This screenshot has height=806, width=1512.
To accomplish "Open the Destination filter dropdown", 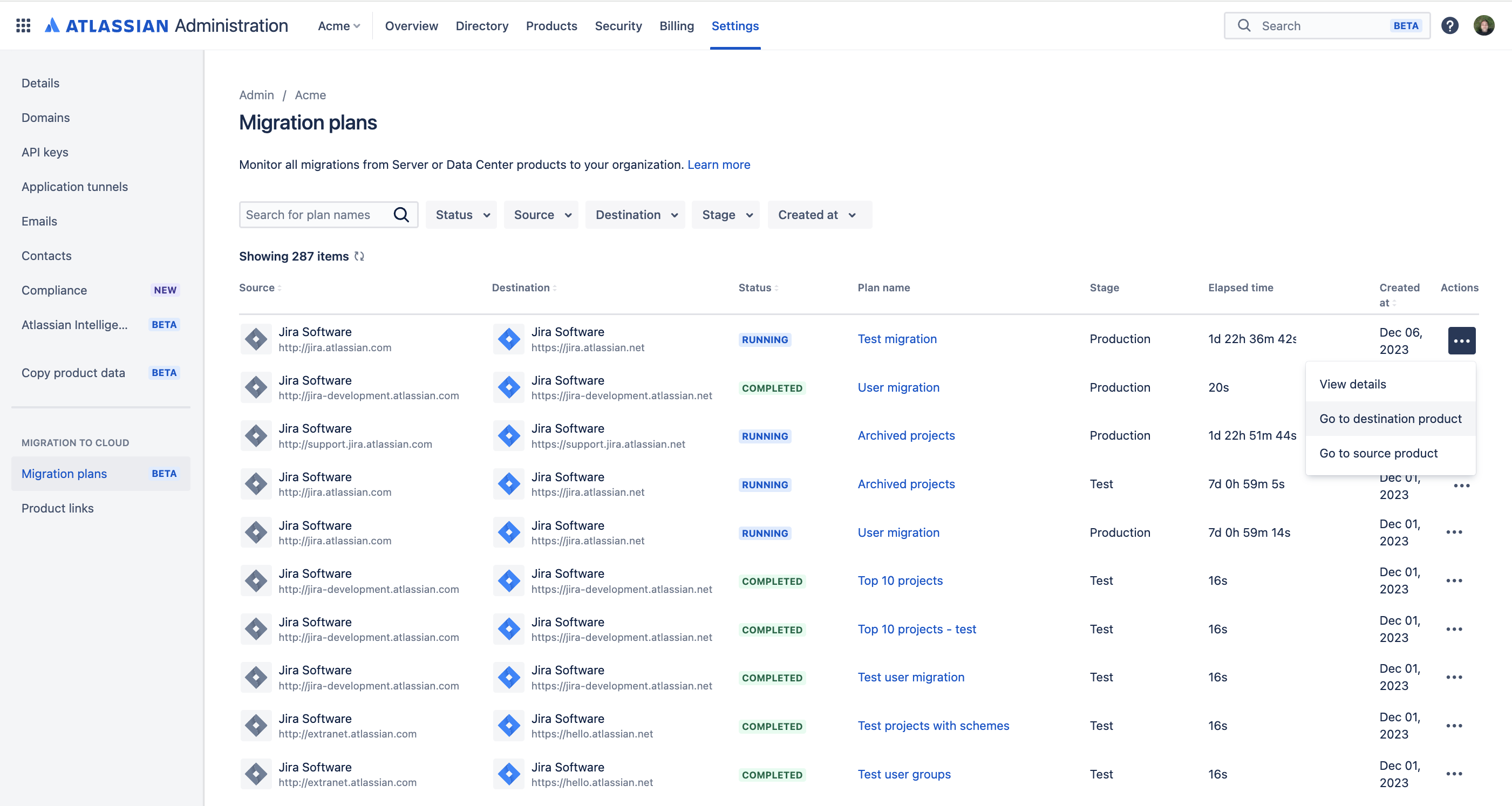I will click(x=635, y=214).
